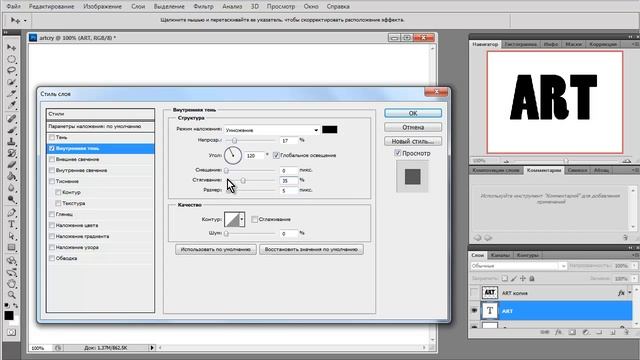This screenshot has width=640, height=360.
Task: Select the Brush tool
Action: coord(11,131)
